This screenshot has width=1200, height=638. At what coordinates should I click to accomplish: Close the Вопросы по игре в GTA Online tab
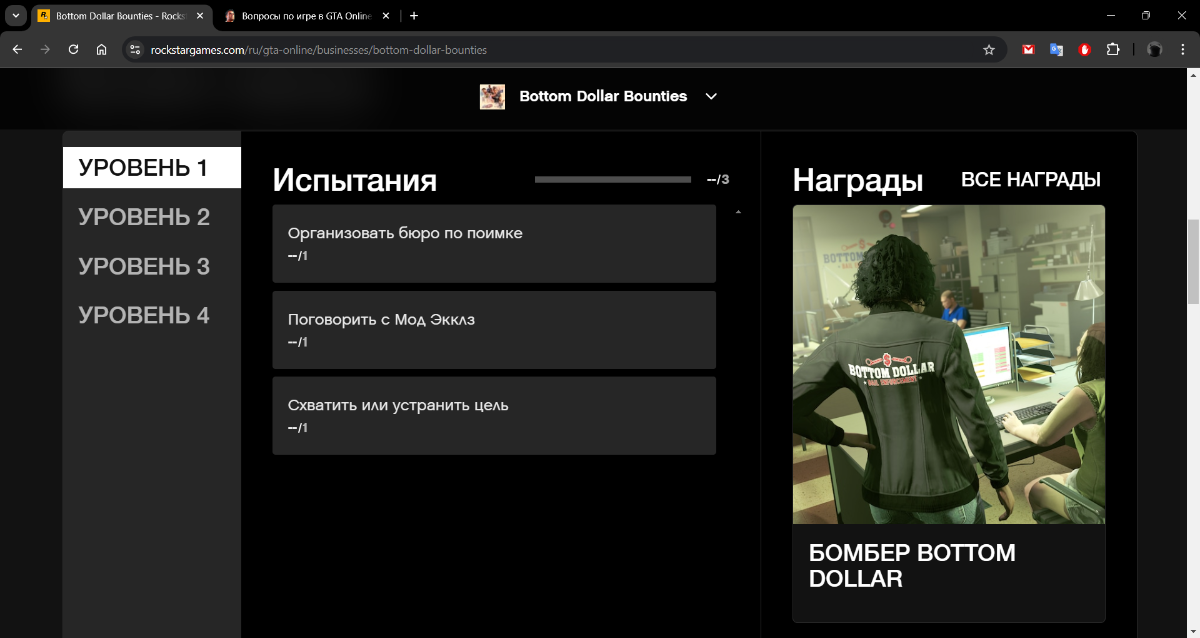tap(386, 16)
